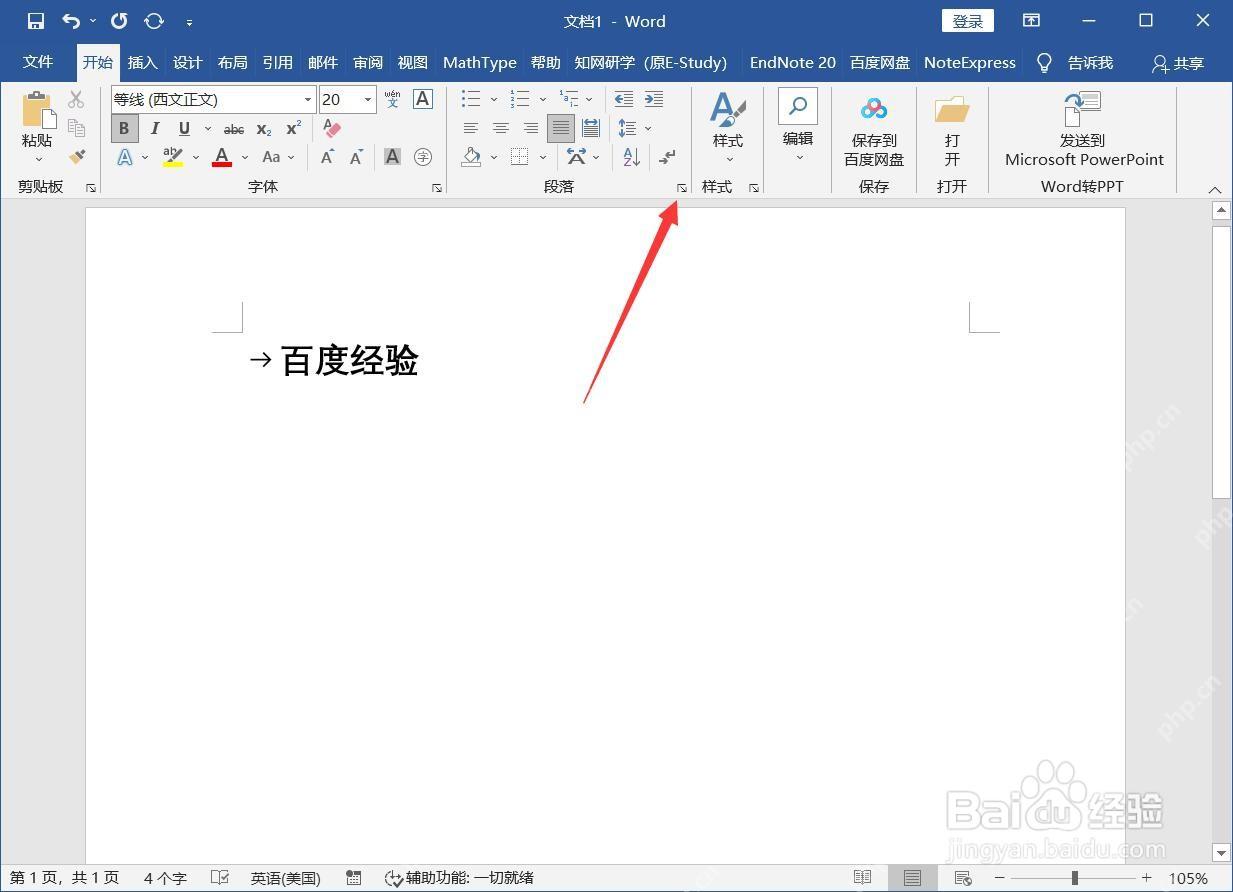
Task: Click the red font color A swatch
Action: tap(222, 157)
